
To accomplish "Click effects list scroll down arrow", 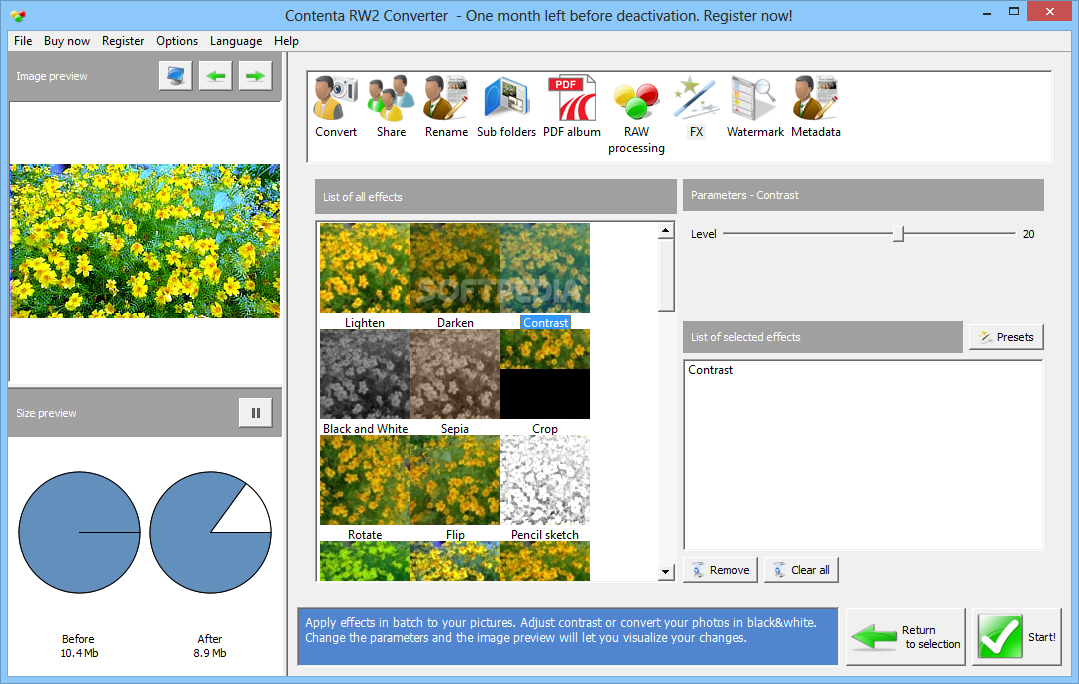I will (x=665, y=571).
